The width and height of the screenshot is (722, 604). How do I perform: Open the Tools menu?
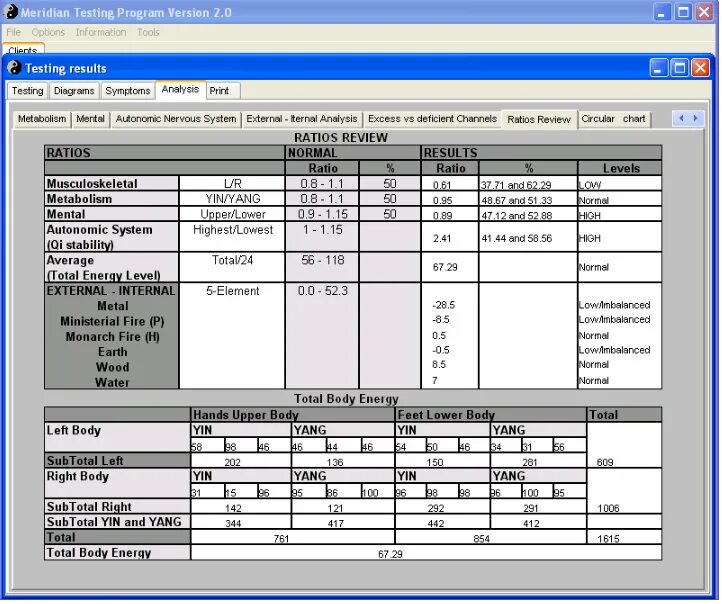click(148, 32)
